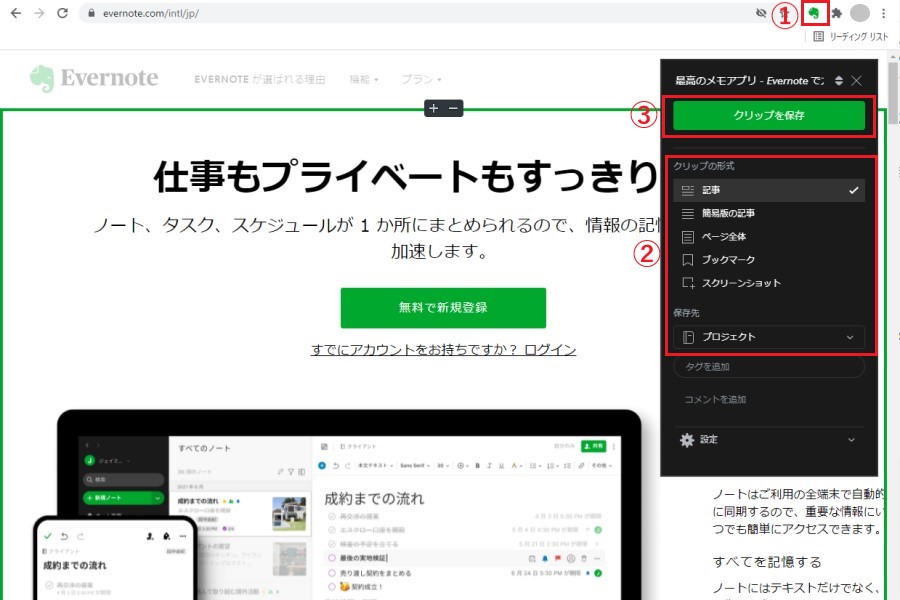Expand the 設定 section chevron
Image resolution: width=900 pixels, height=600 pixels.
pos(851,440)
